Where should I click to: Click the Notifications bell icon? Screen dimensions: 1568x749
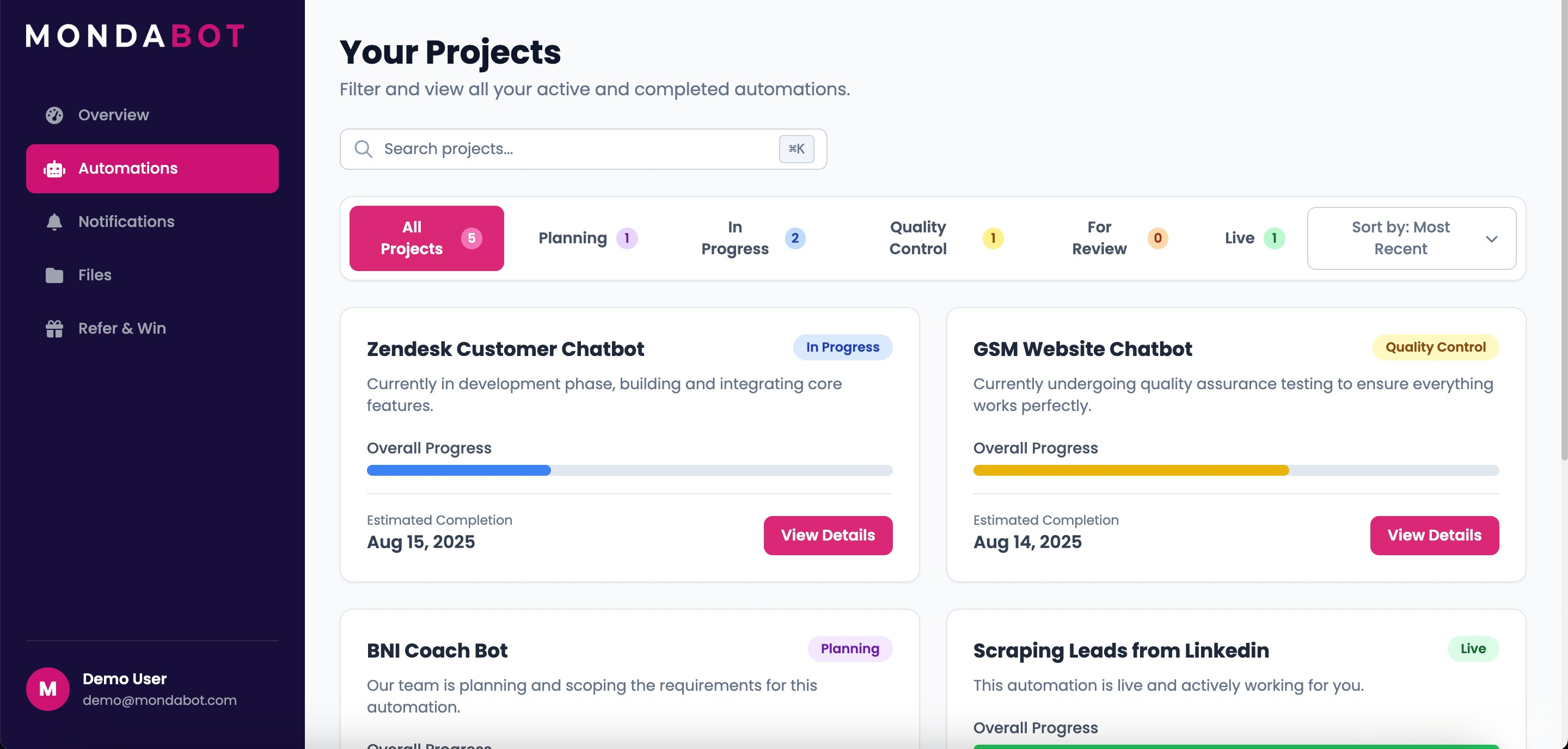[x=54, y=222]
